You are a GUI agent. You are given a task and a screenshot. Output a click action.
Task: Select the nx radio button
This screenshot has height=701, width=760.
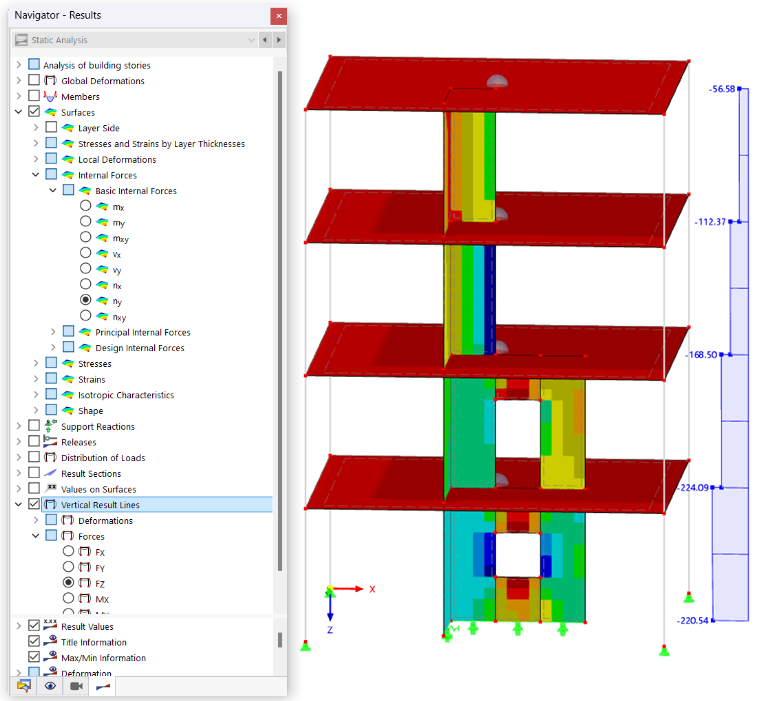tap(85, 284)
